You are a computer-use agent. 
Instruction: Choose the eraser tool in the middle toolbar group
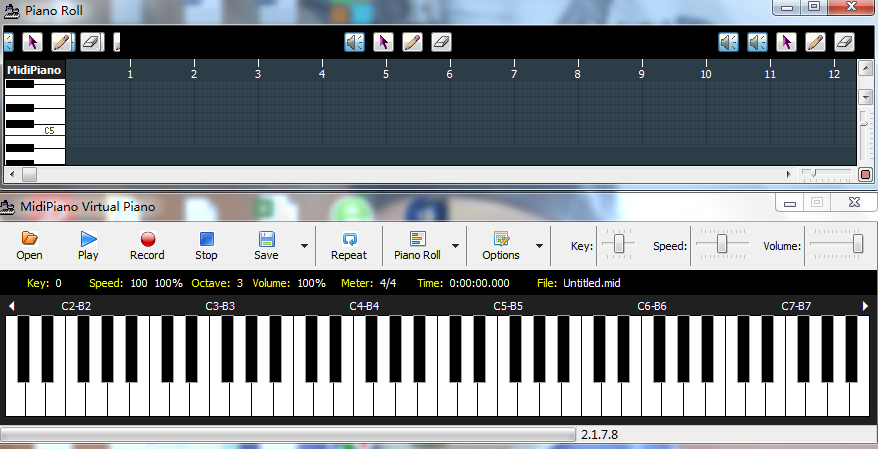point(441,42)
